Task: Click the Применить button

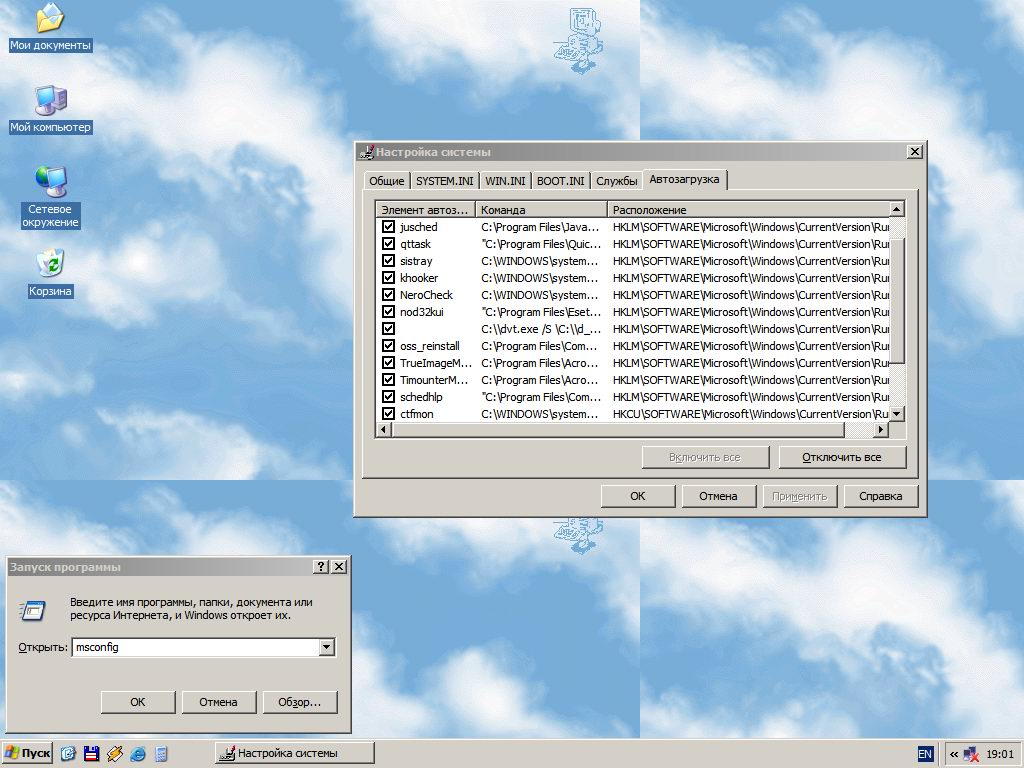Action: pos(799,496)
